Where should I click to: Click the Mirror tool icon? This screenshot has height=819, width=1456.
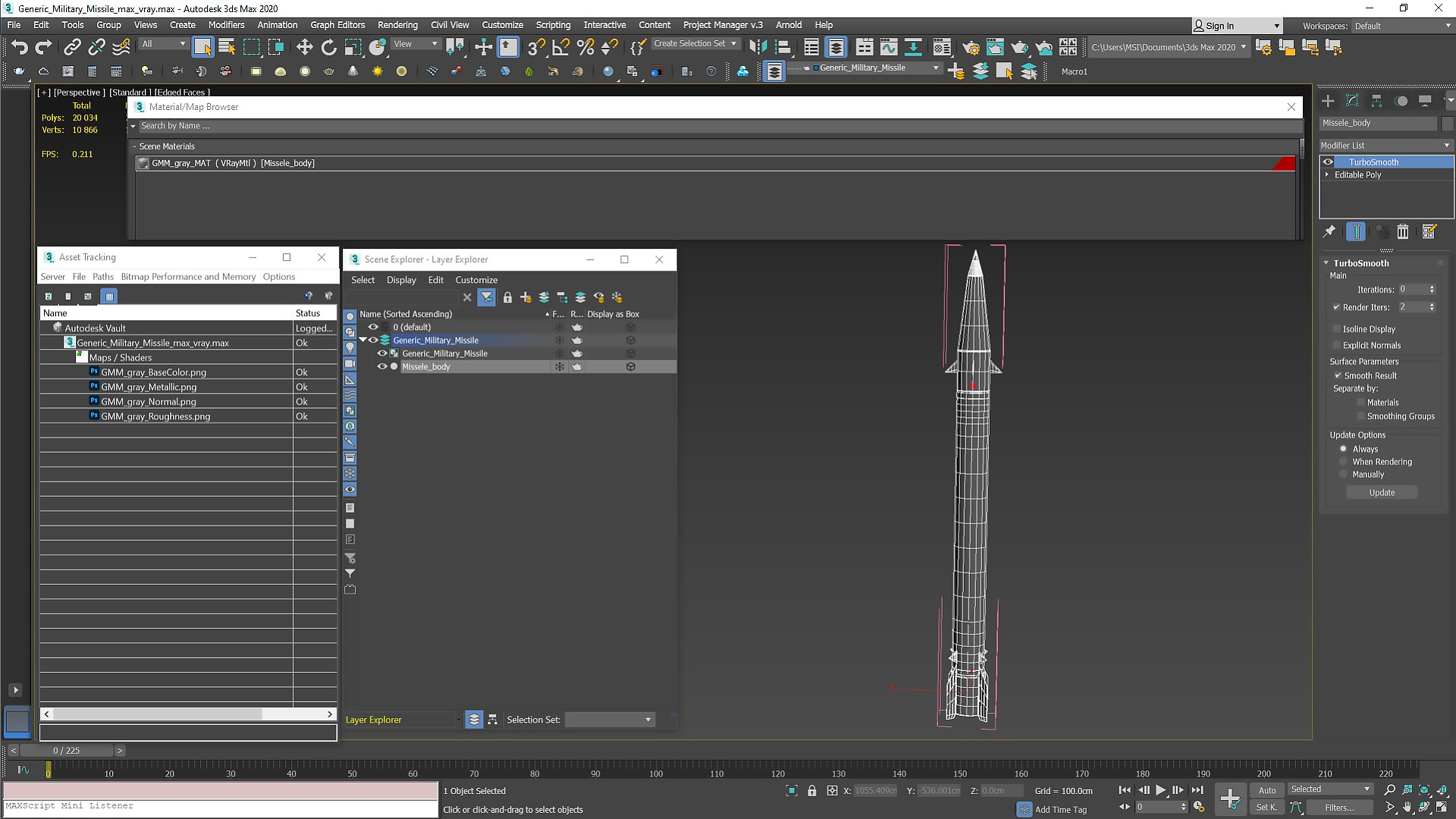pyautogui.click(x=758, y=47)
